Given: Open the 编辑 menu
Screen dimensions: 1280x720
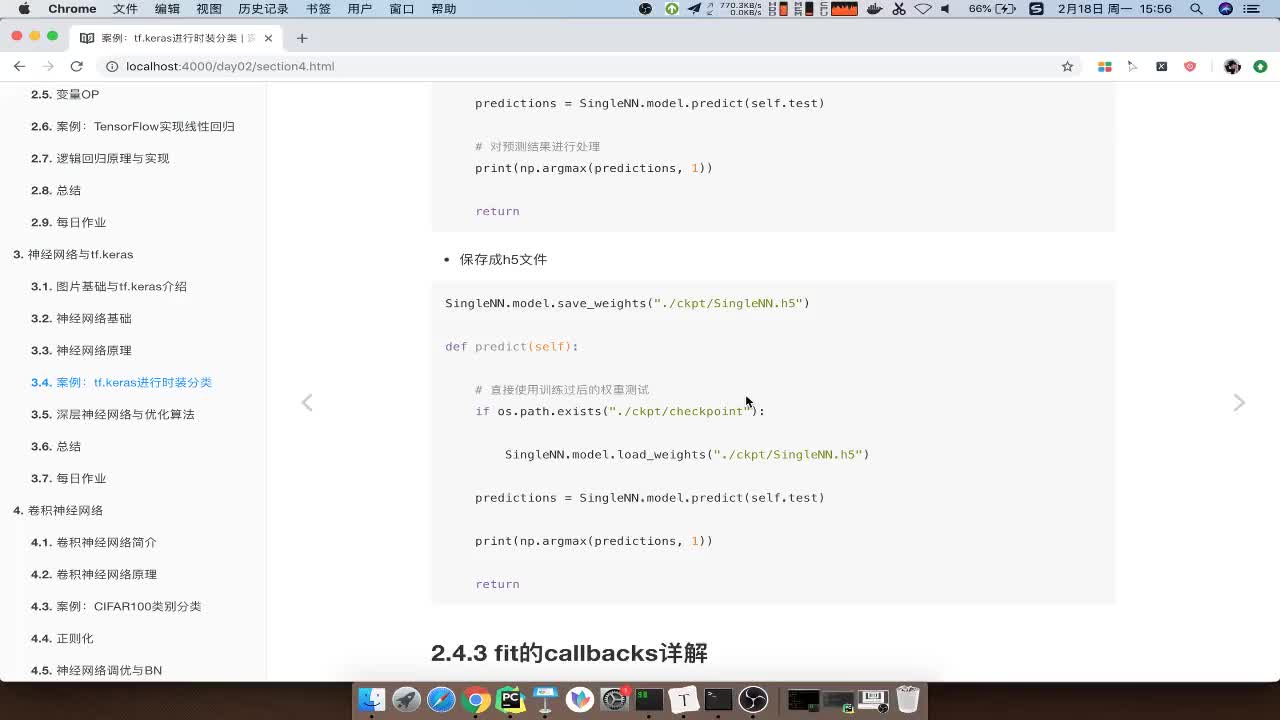Looking at the screenshot, I should [x=167, y=9].
